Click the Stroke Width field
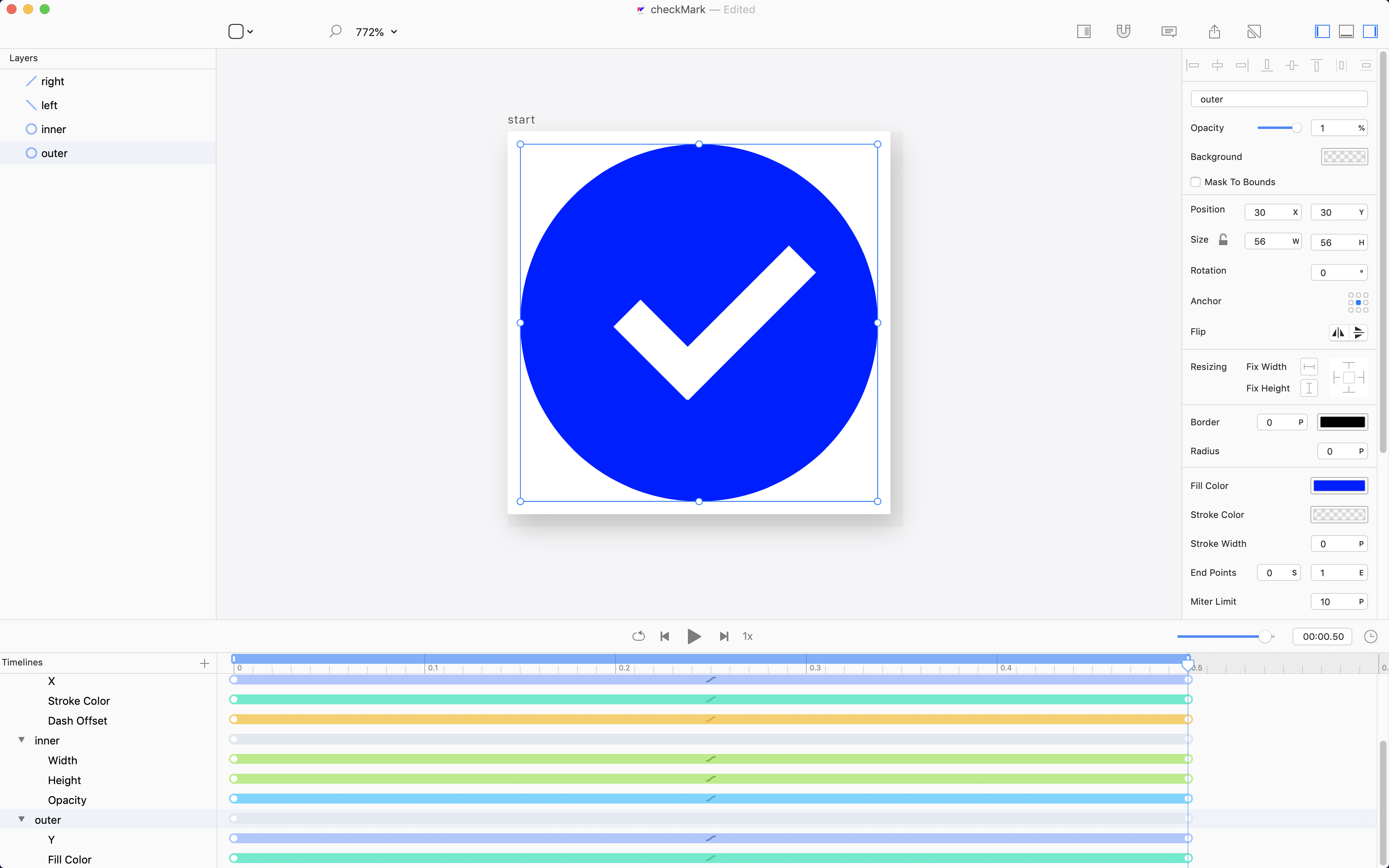 point(1339,544)
